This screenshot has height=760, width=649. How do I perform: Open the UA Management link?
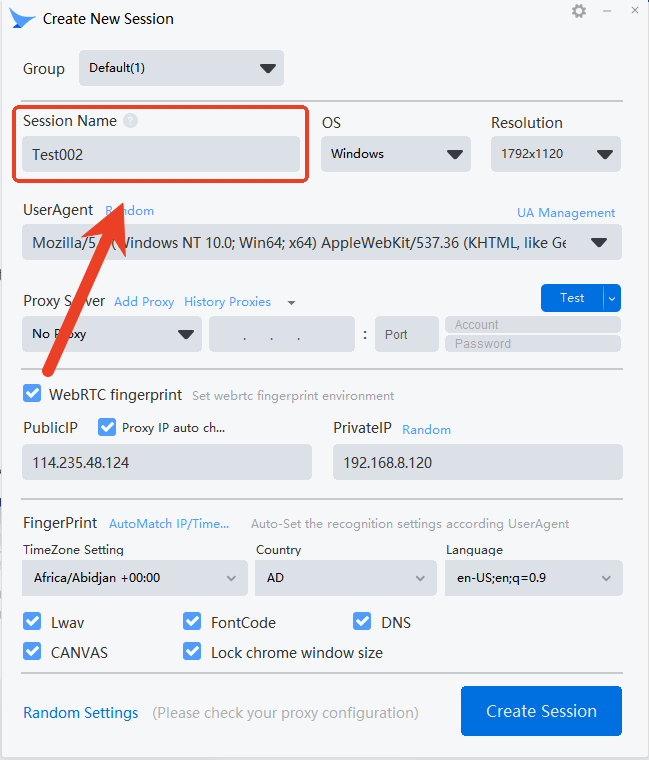[x=565, y=213]
